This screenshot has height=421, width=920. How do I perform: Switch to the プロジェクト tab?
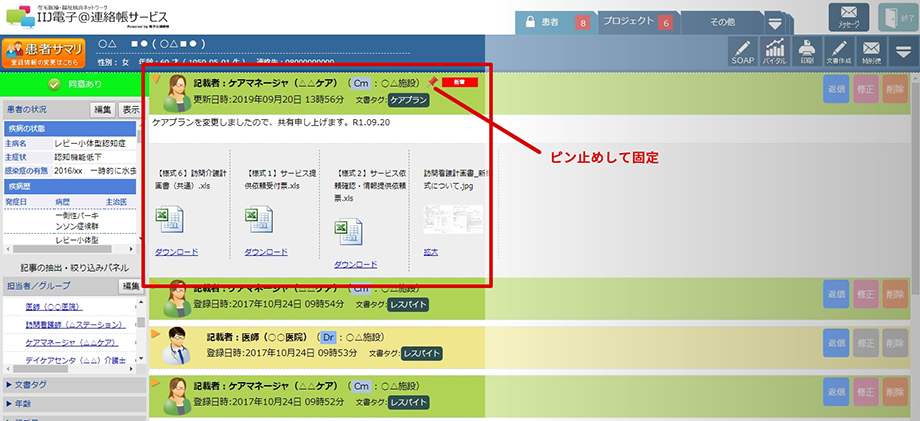(x=638, y=22)
